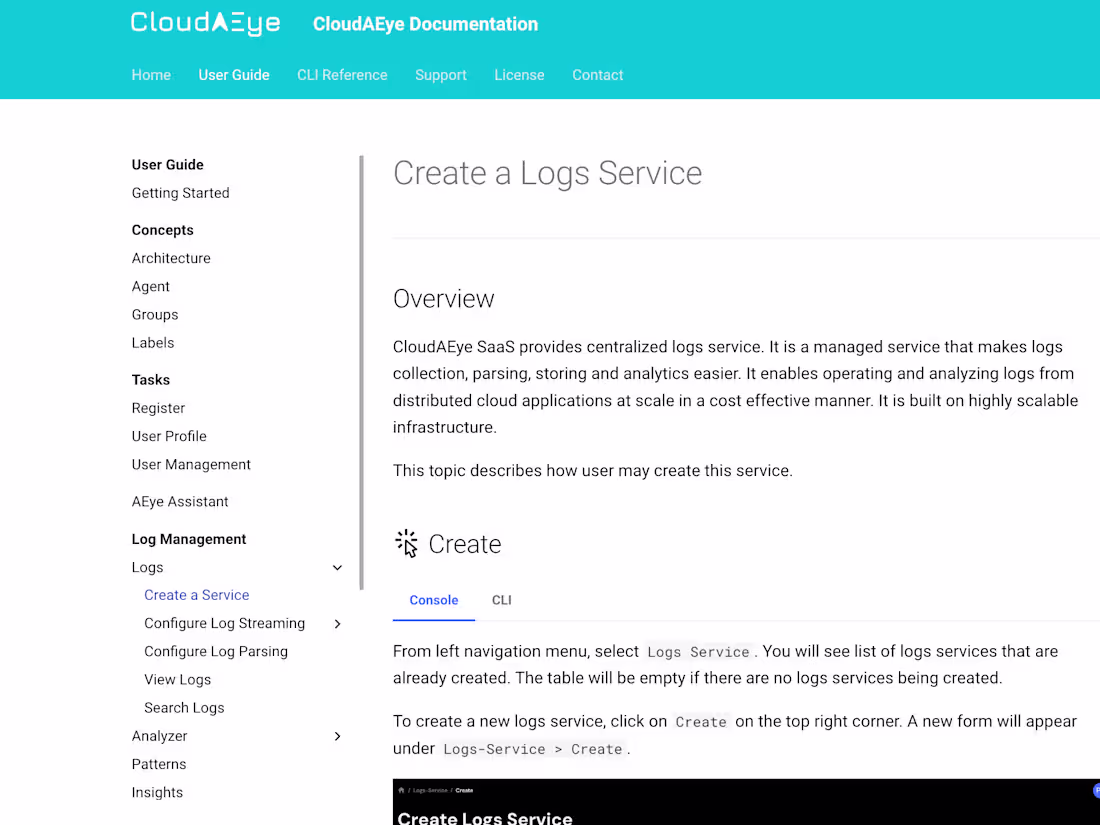Go to the Support page
The height and width of the screenshot is (825, 1100).
441,75
